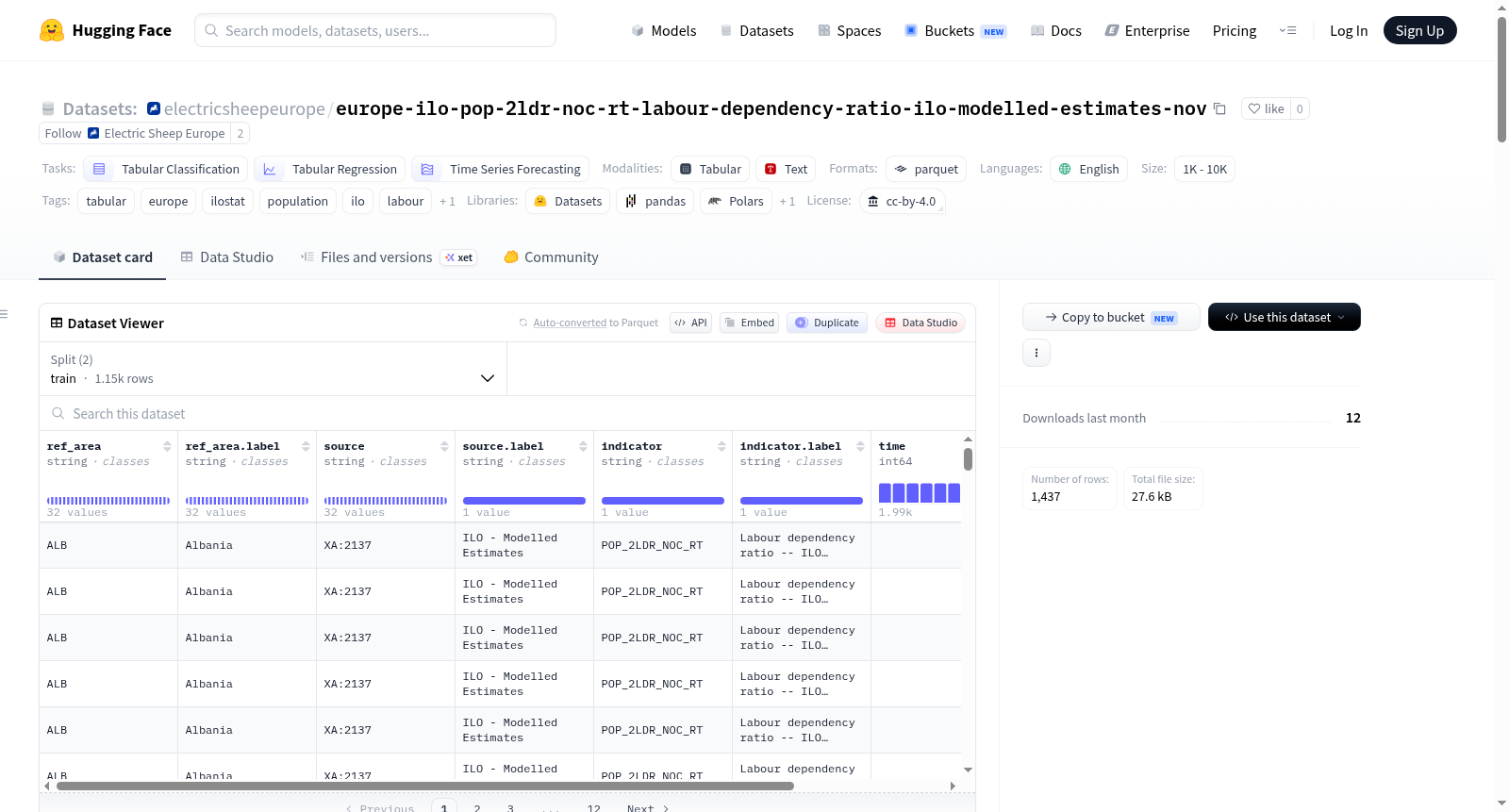1509x812 pixels.
Task: Show additional tags with +1
Action: pyautogui.click(x=447, y=201)
